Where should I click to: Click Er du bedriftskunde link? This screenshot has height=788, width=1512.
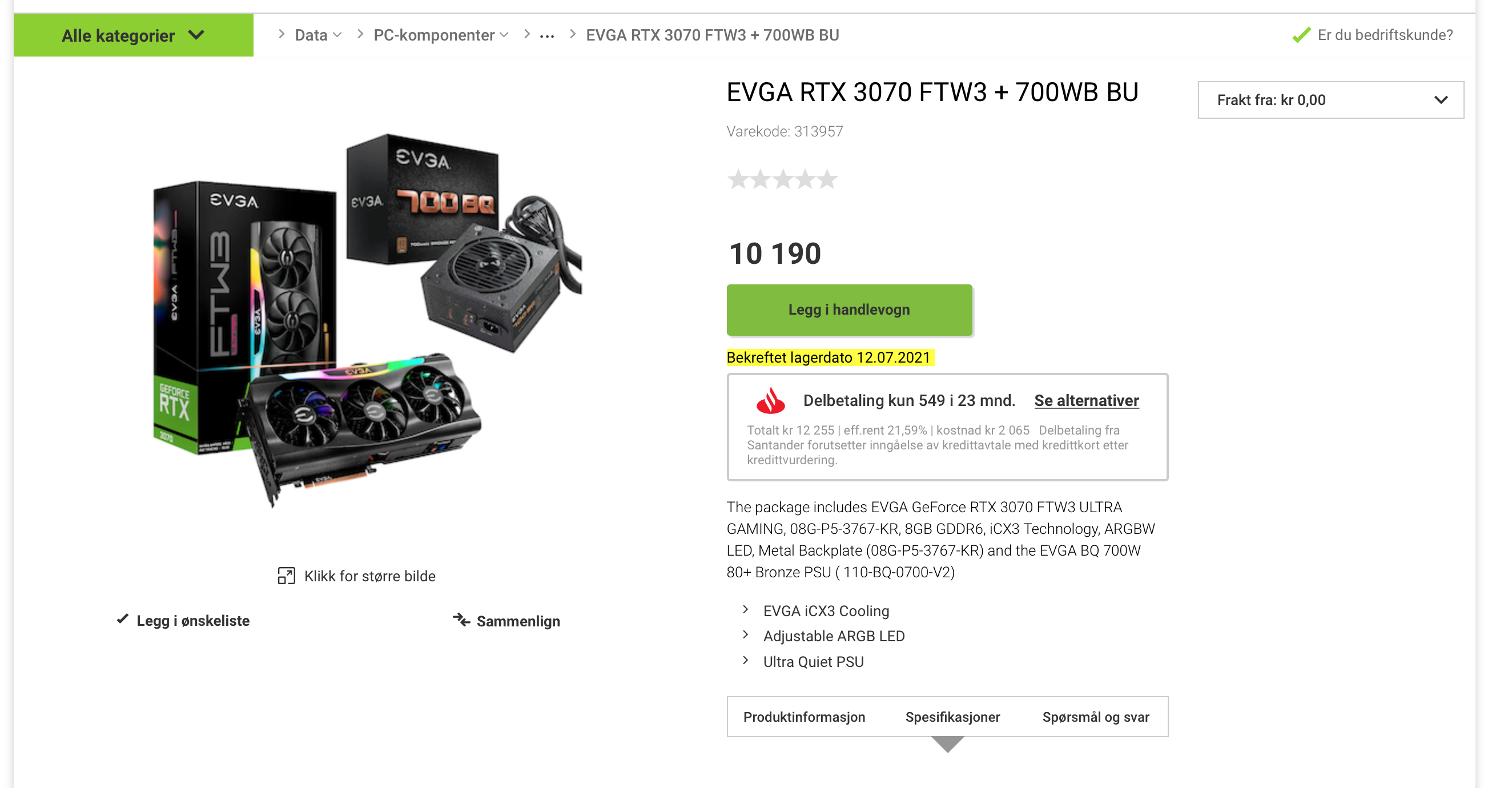click(1385, 35)
